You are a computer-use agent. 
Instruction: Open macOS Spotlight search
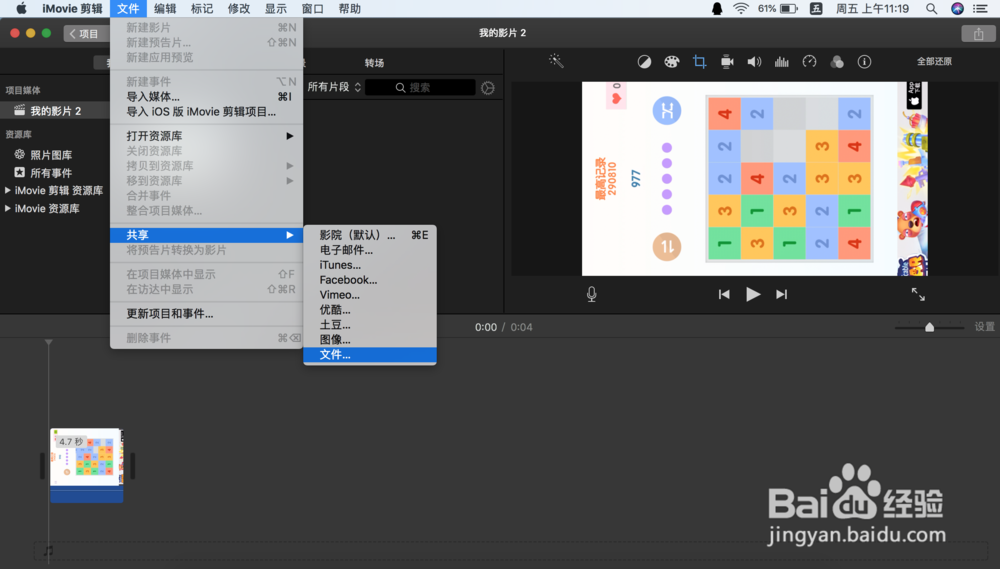point(931,8)
